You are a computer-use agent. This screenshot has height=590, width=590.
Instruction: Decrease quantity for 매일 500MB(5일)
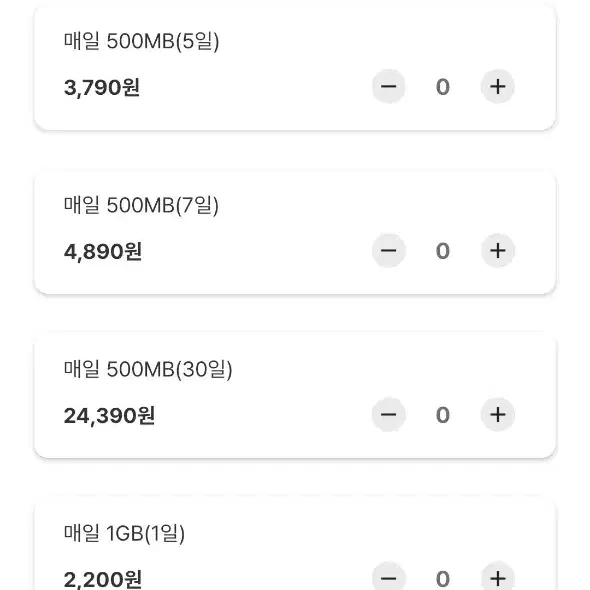click(x=388, y=87)
